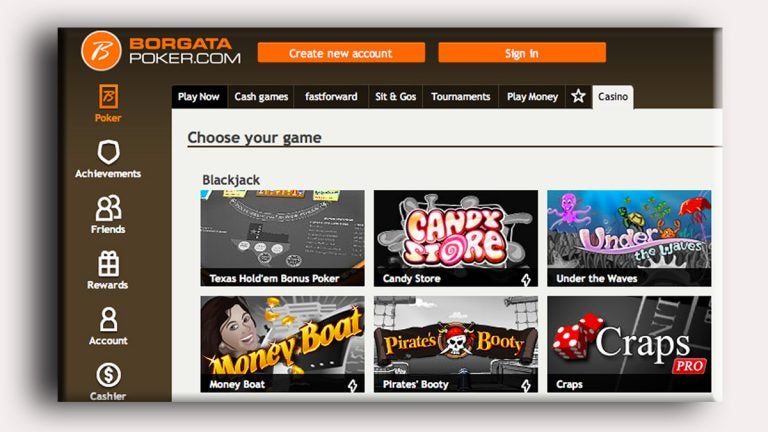Switch to the Tournaments tab
This screenshot has width=768, height=432.
(x=460, y=96)
